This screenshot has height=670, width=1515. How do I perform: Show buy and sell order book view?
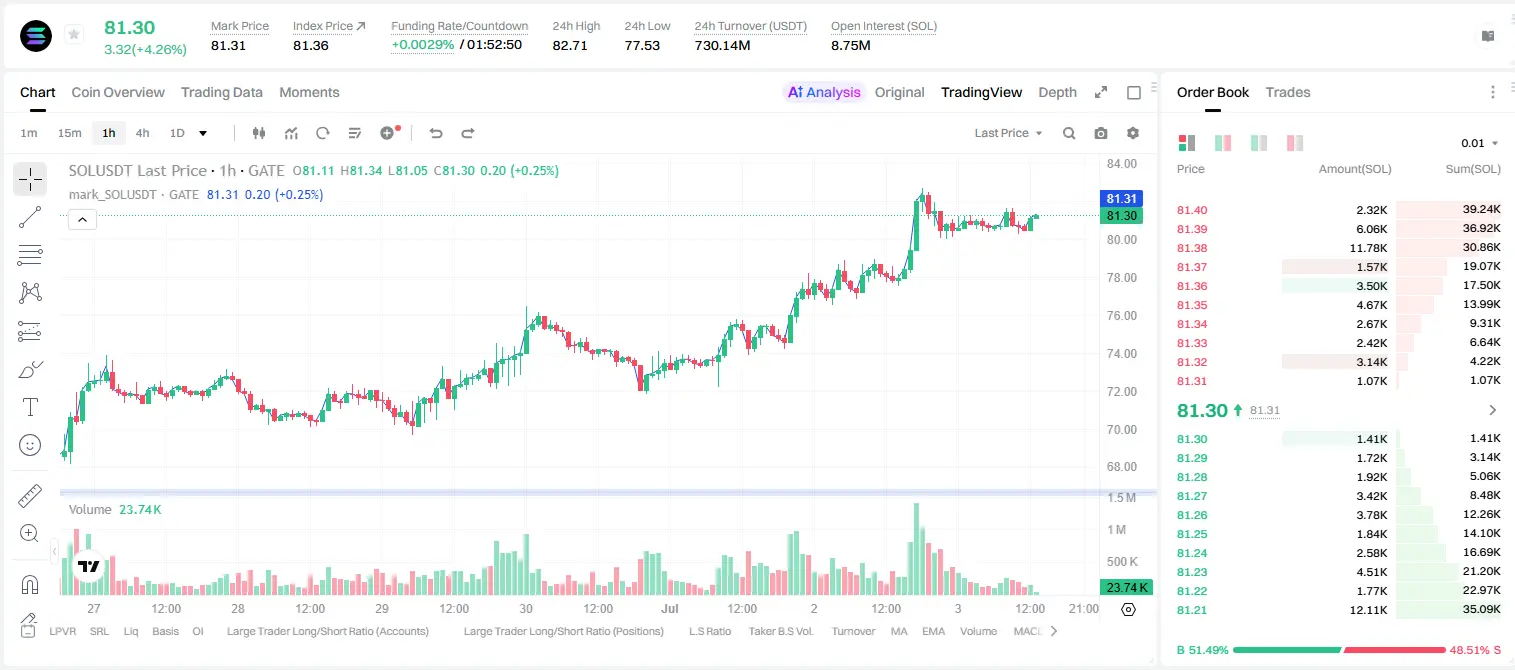(1187, 143)
